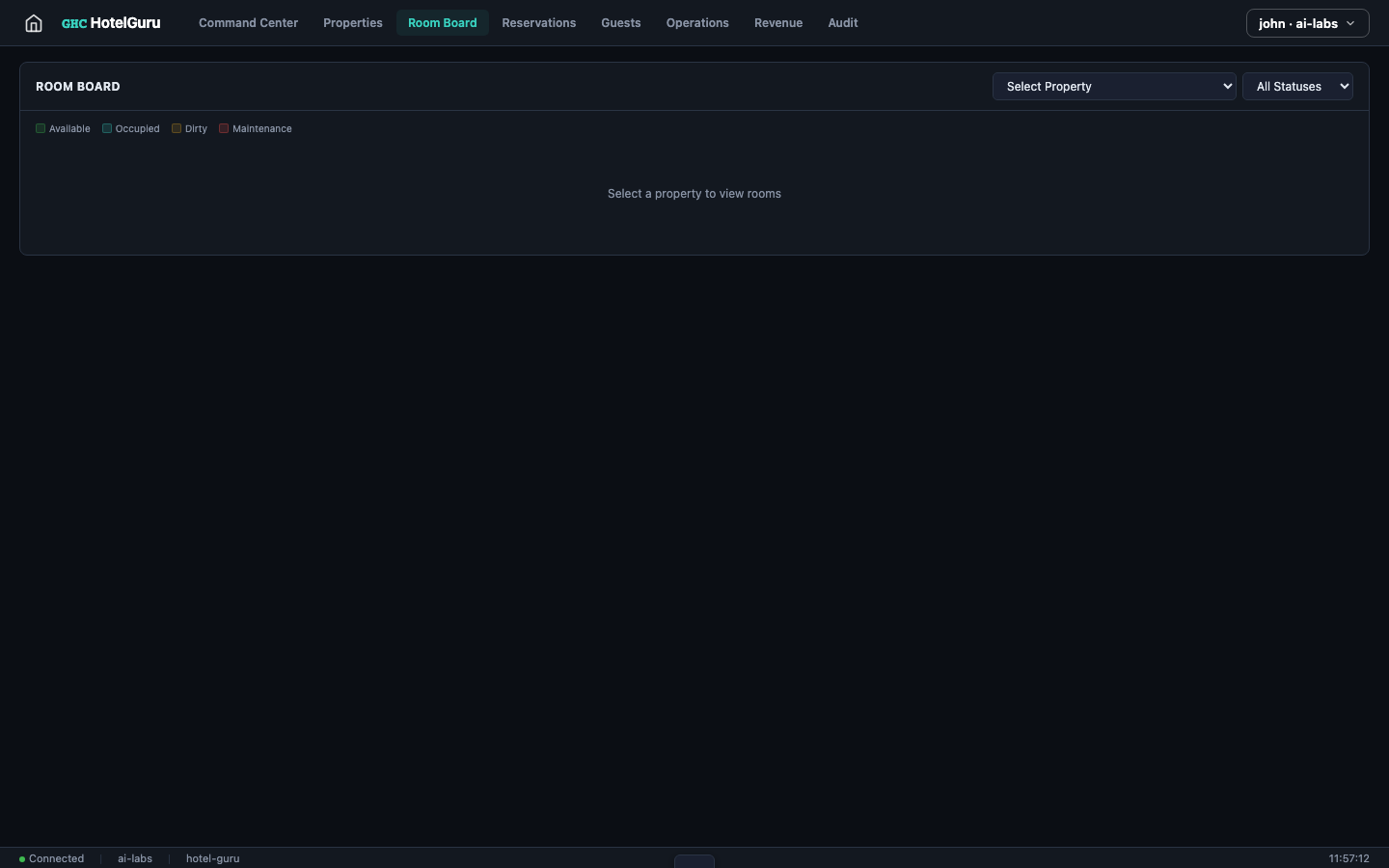The image size is (1389, 868).
Task: Open the Guests page
Action: click(620, 22)
